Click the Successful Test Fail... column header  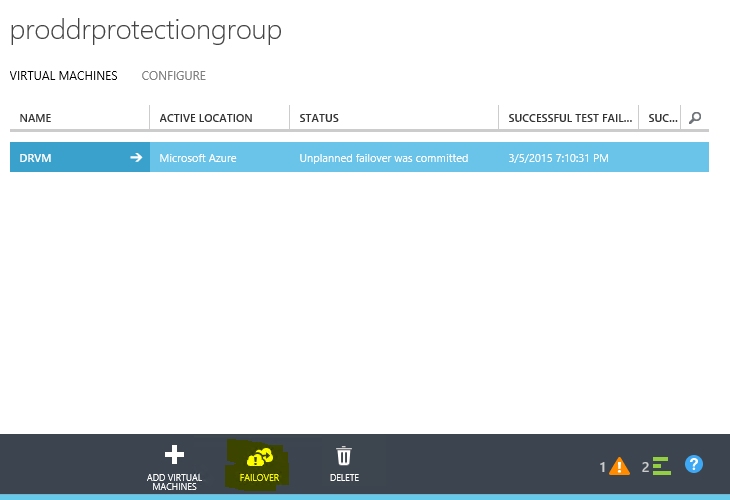(x=569, y=118)
